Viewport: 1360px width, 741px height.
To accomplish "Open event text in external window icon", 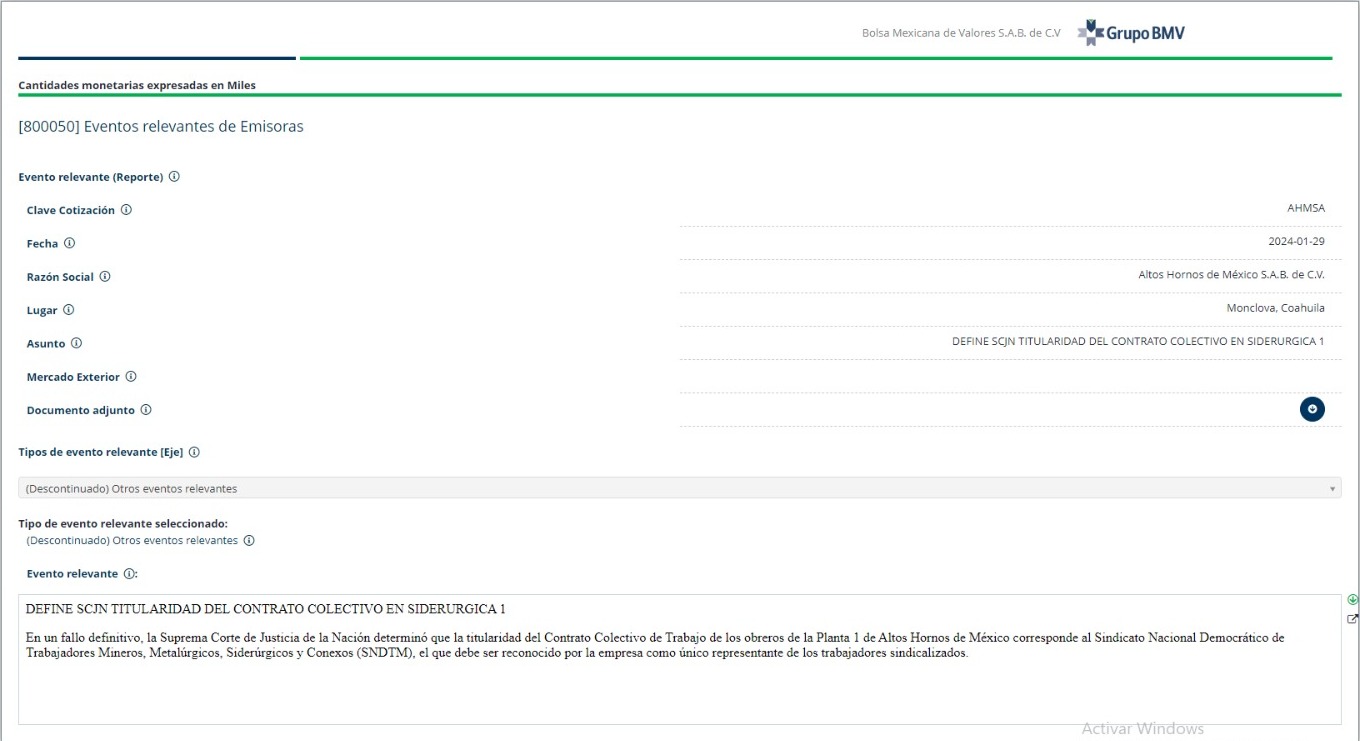I will point(1353,619).
